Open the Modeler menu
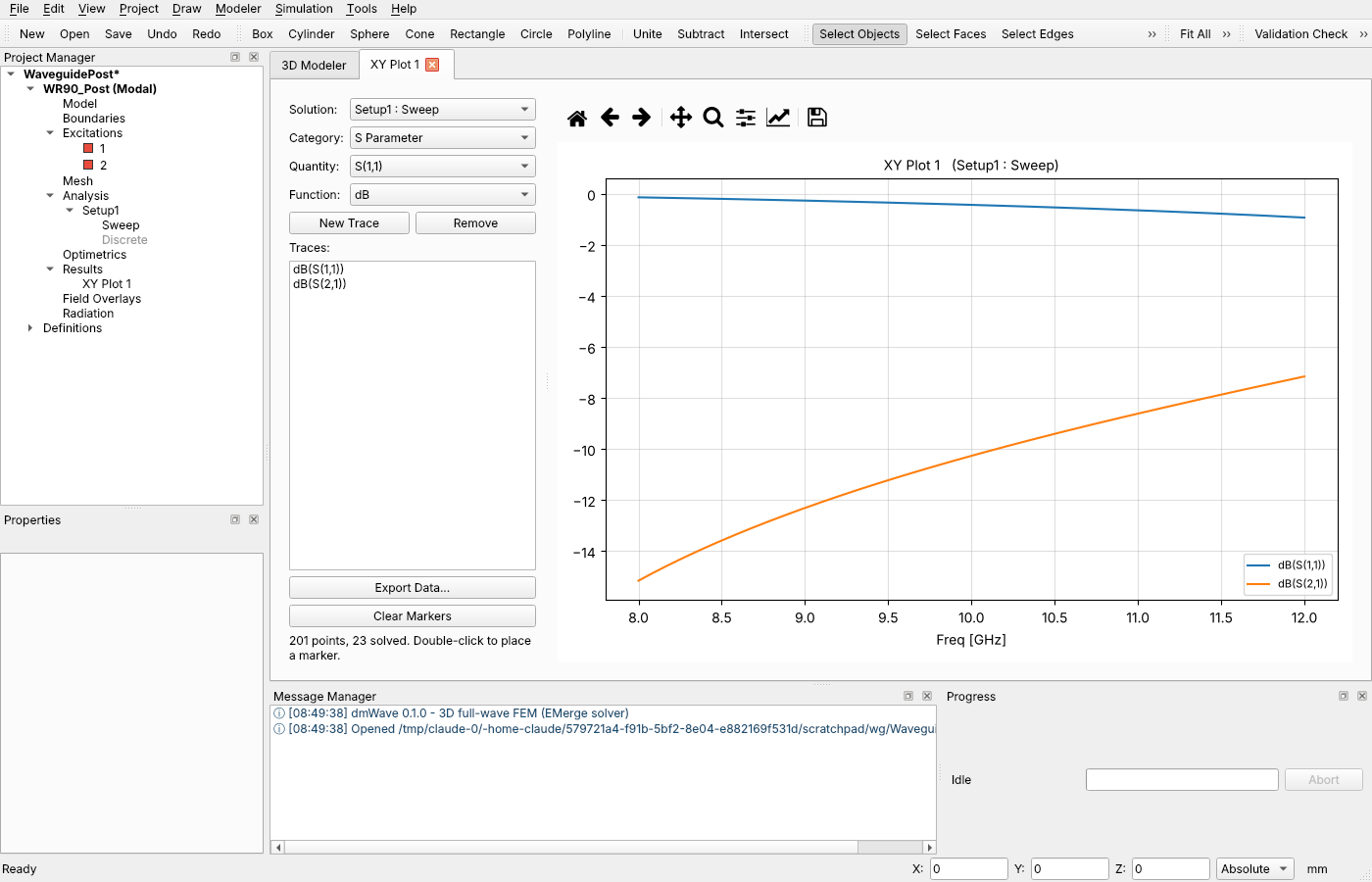This screenshot has height=882, width=1372. 238,9
